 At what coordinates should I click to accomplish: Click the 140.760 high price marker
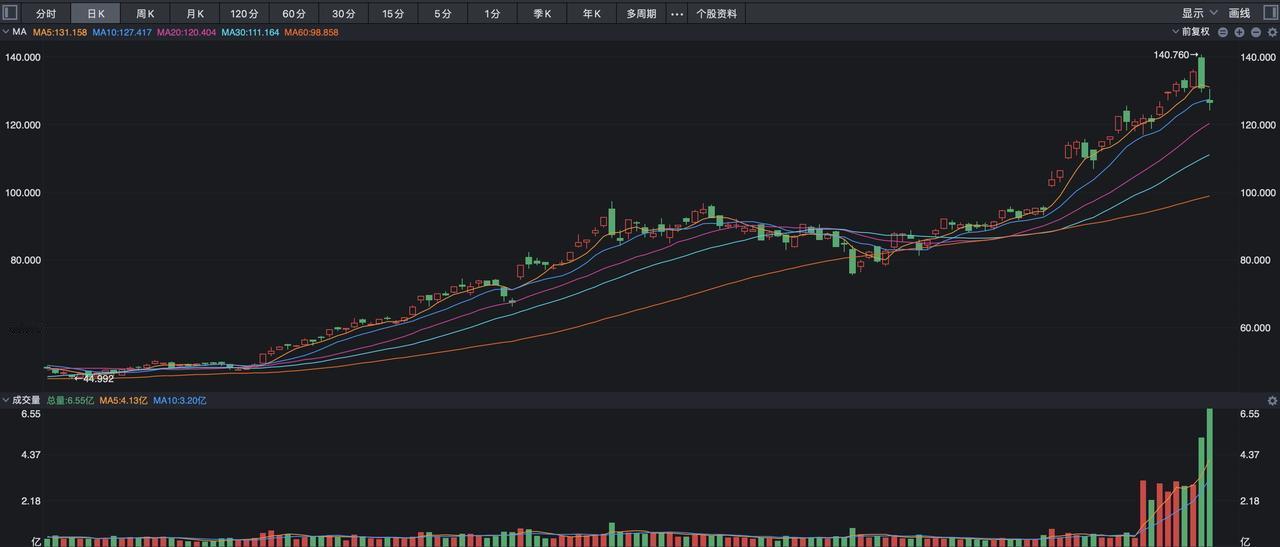tap(1176, 55)
